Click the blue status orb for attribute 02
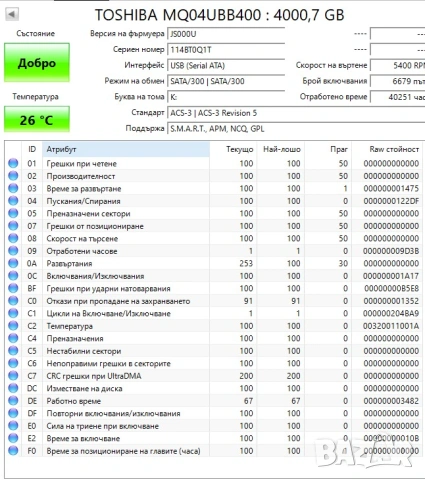This screenshot has height=480, width=425. click(13, 176)
